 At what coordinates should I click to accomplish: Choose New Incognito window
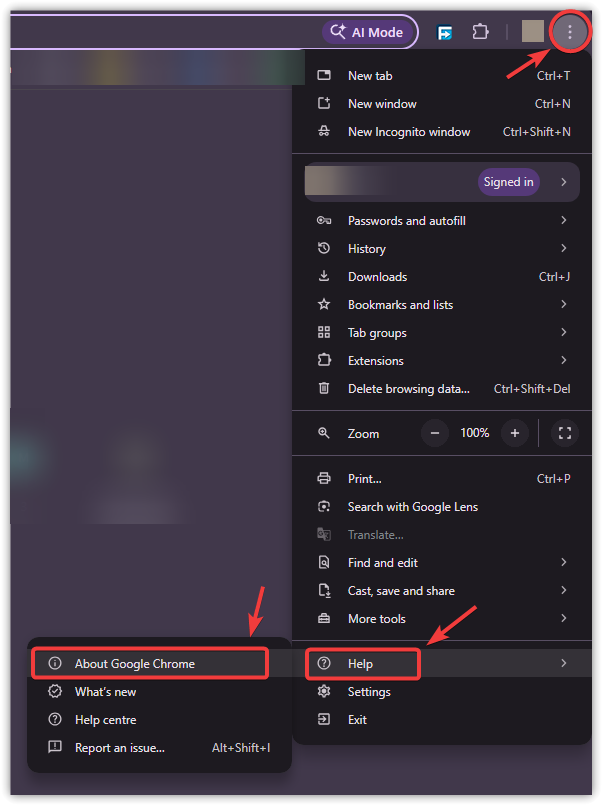pos(408,131)
